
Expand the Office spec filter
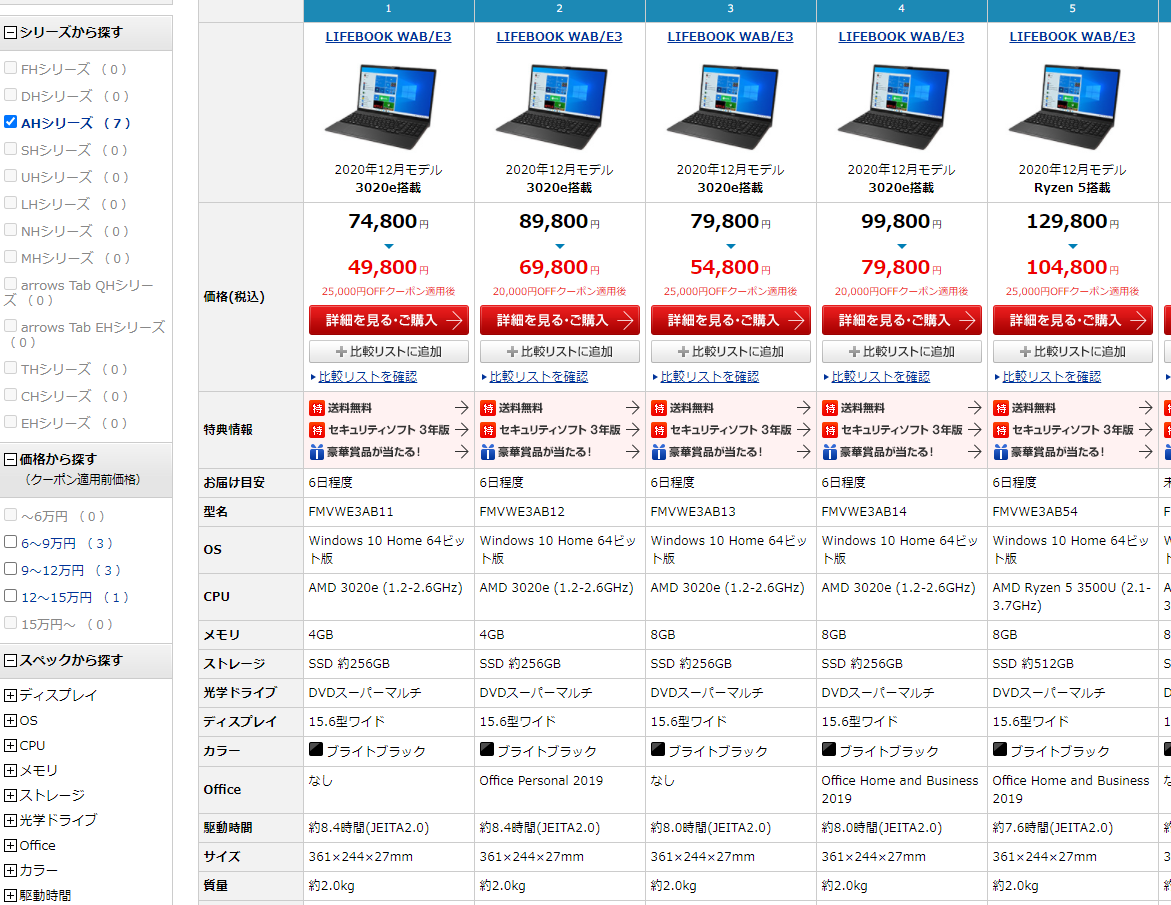(x=10, y=845)
